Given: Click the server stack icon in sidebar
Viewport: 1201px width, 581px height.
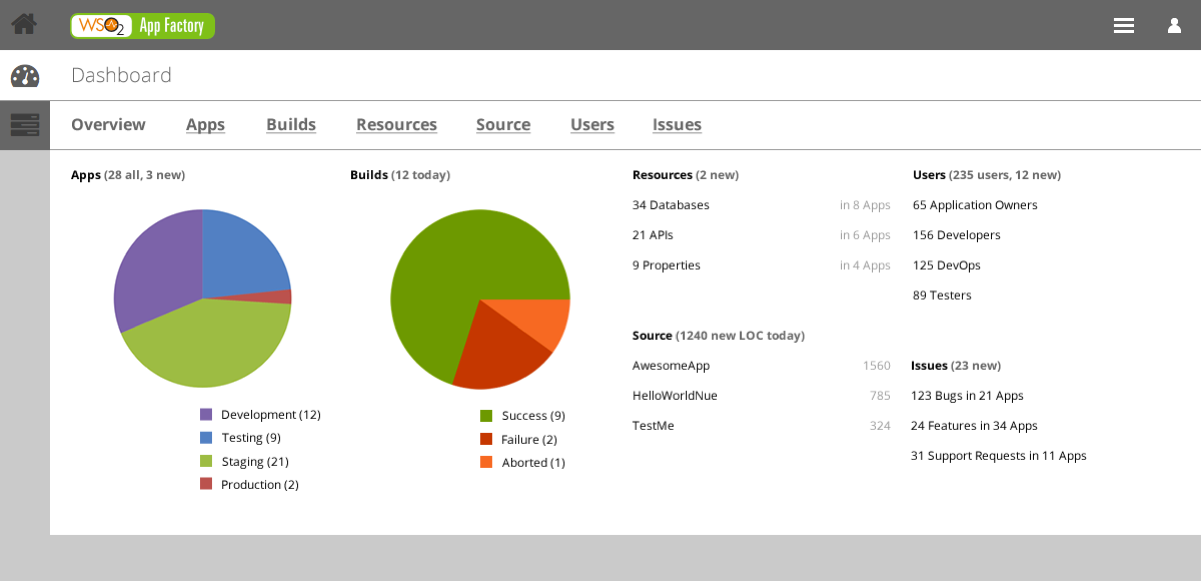Looking at the screenshot, I should coord(25,125).
